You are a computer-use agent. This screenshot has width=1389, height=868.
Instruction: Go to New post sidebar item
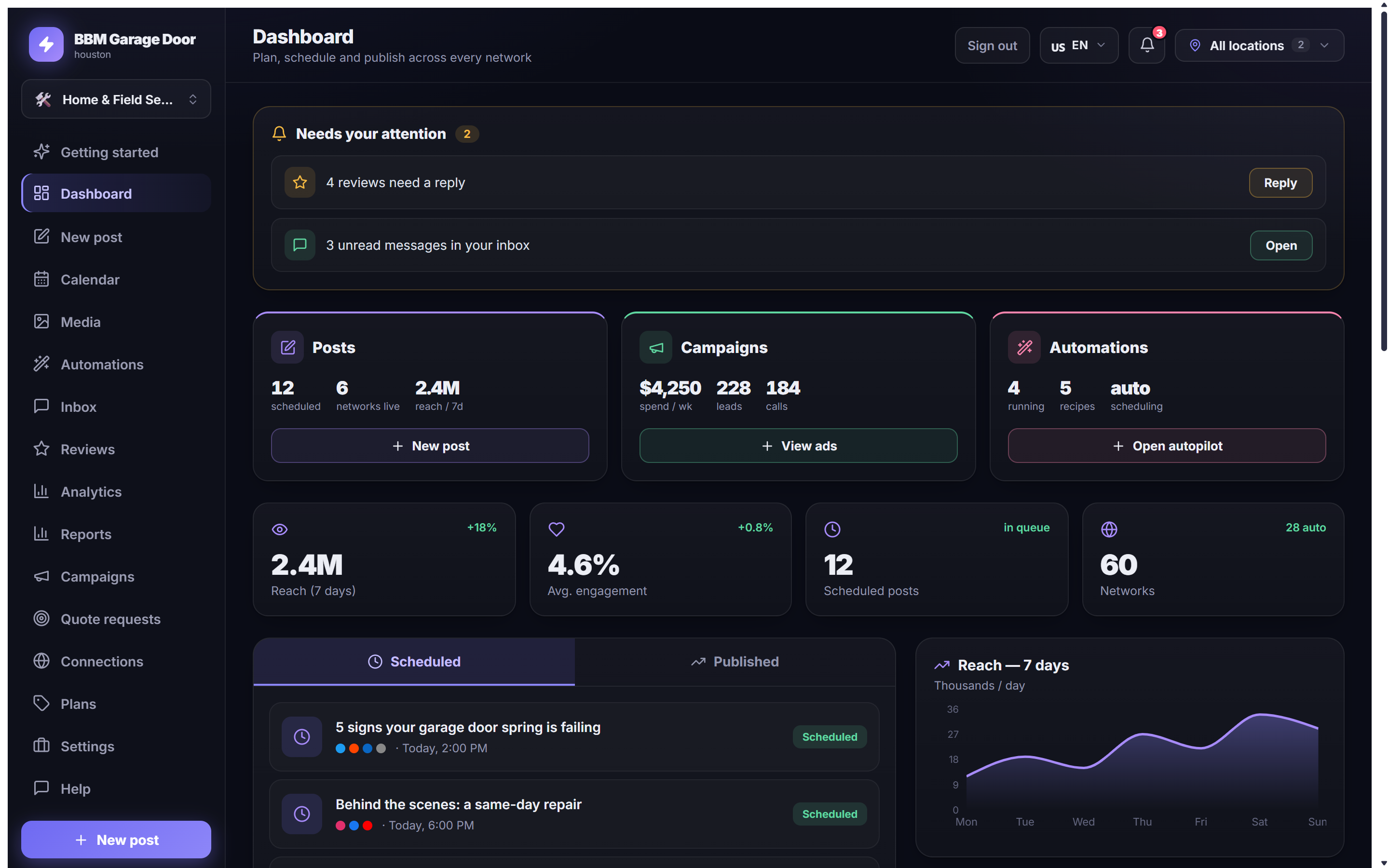pos(116,236)
